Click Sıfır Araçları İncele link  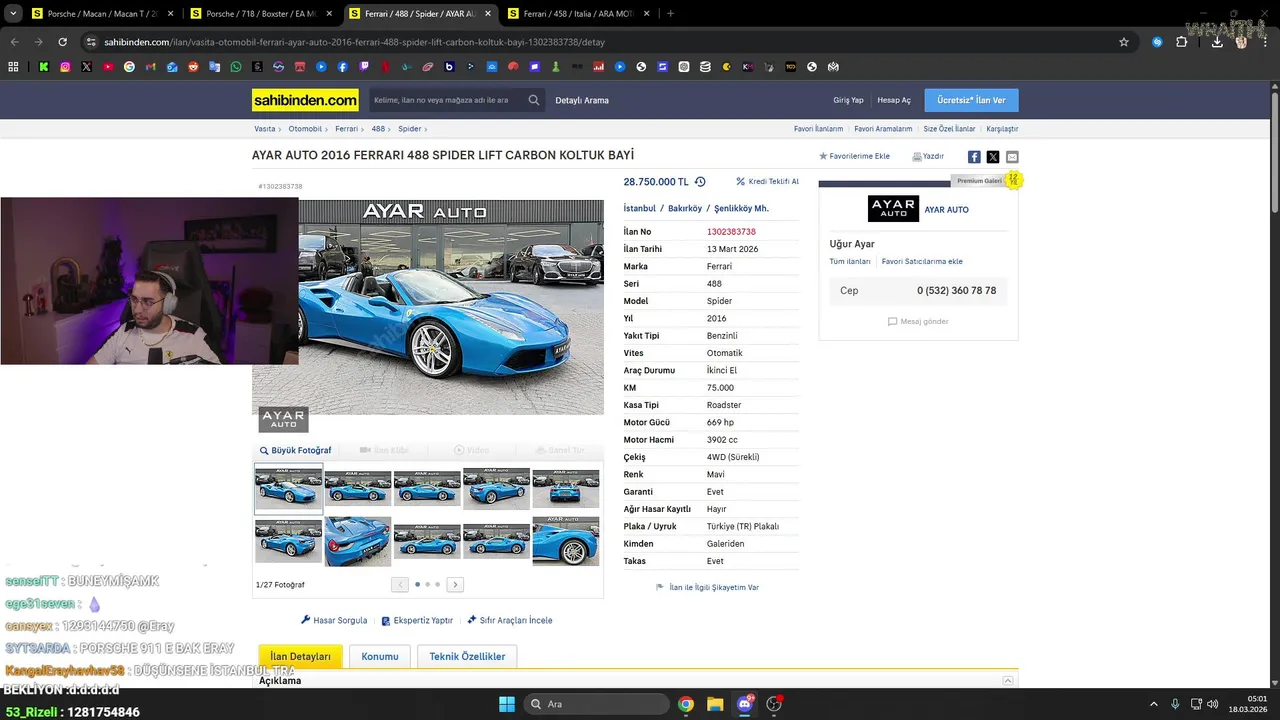pos(510,620)
